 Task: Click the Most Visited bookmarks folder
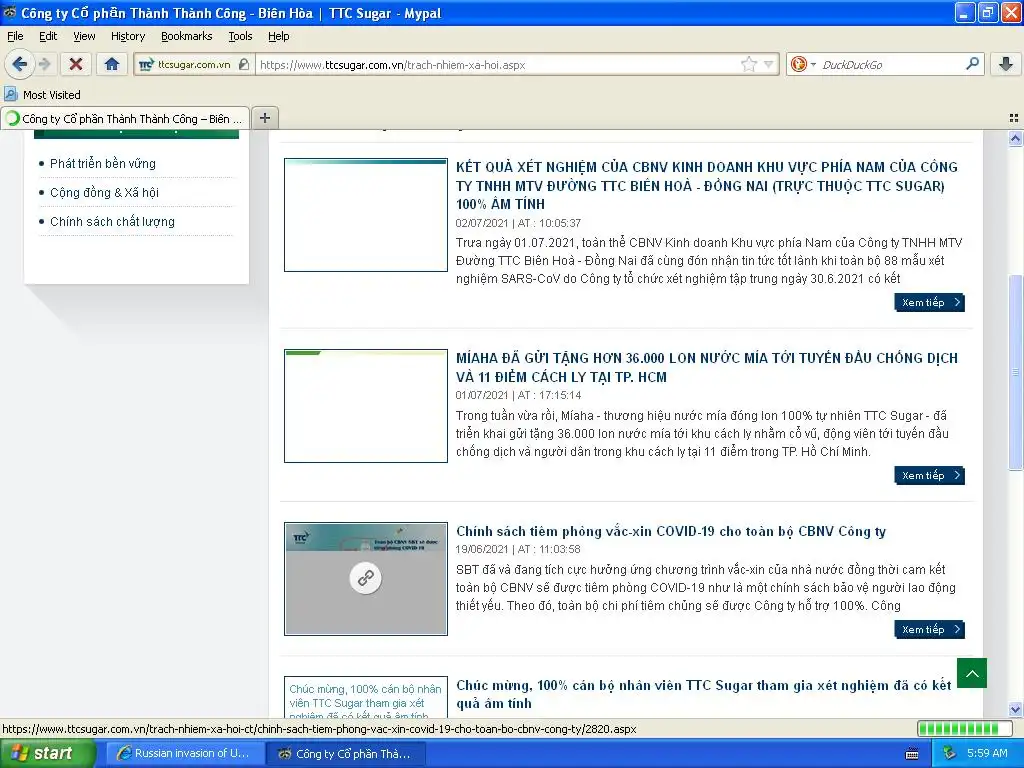click(42, 95)
